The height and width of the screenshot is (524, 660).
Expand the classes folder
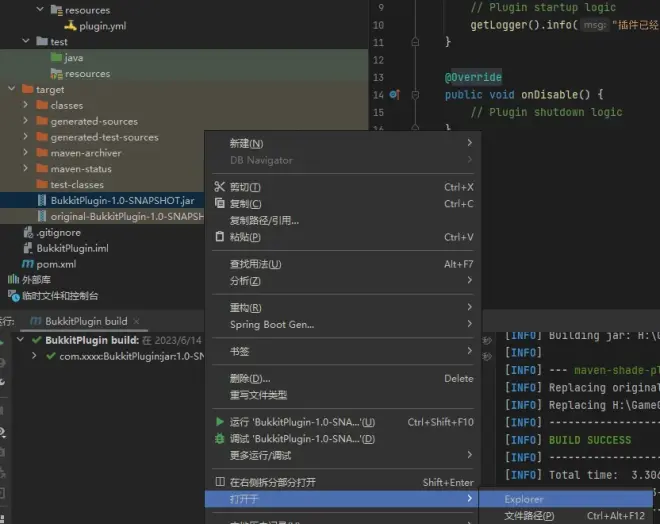coord(25,104)
